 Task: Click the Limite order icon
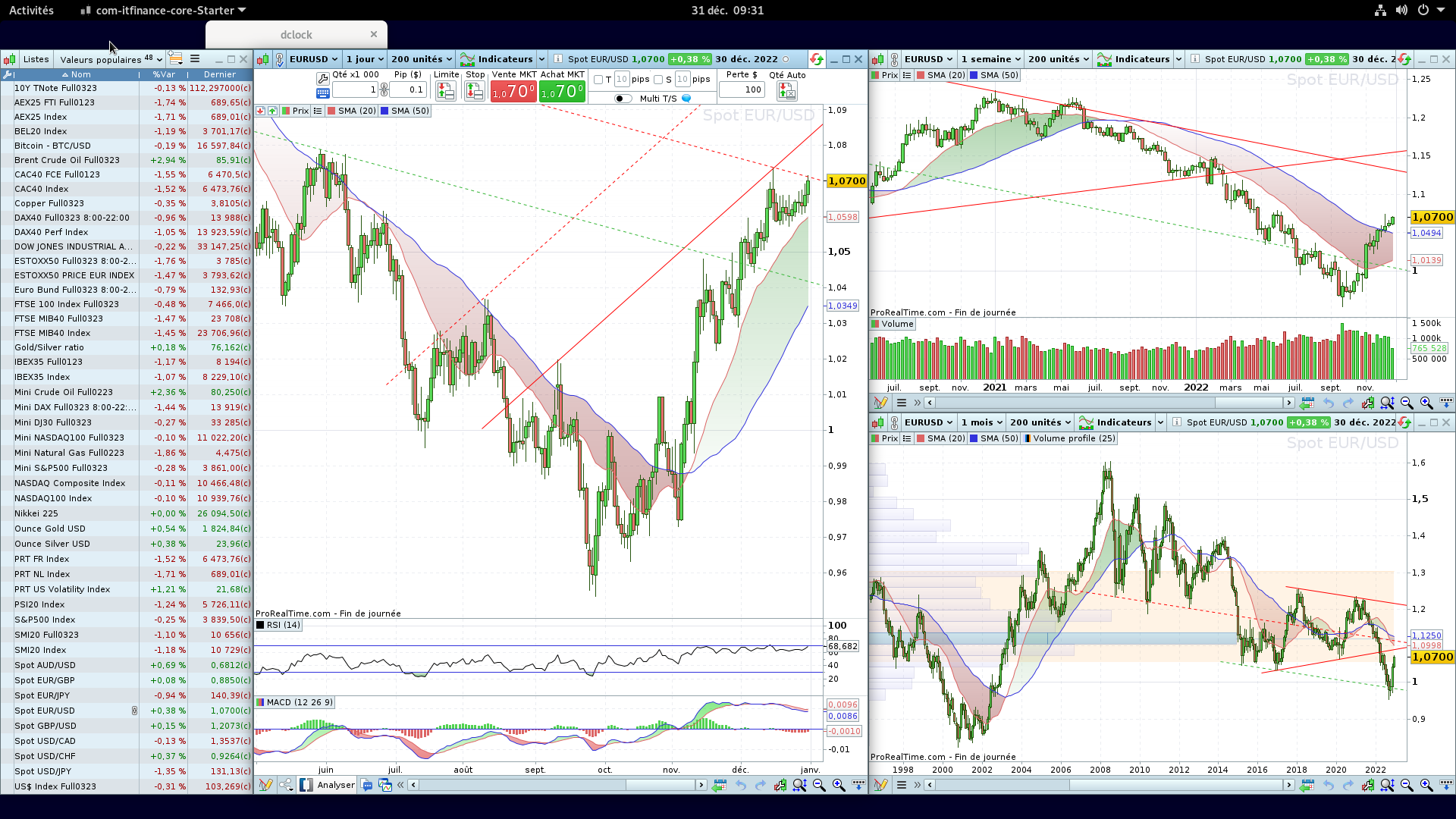(446, 91)
